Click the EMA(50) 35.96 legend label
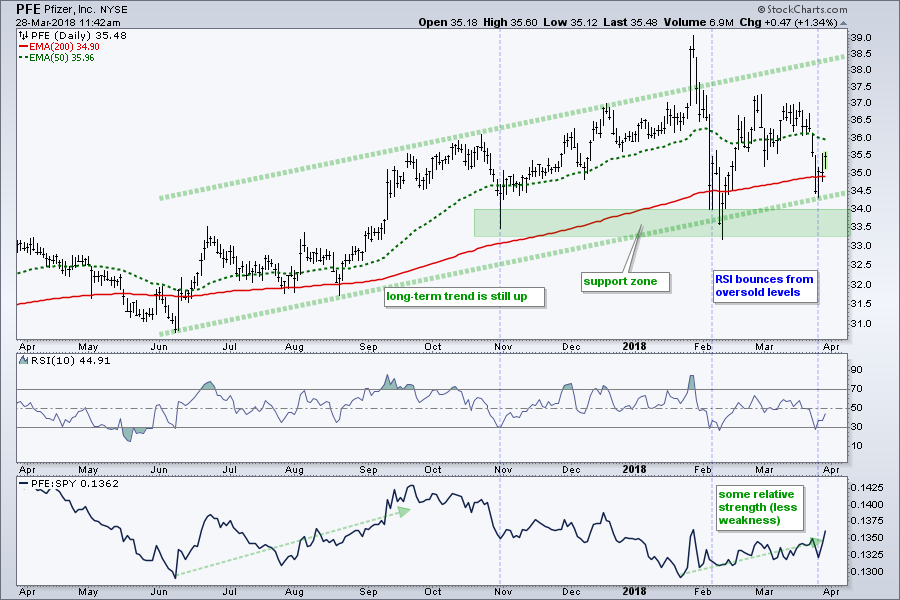This screenshot has height=600, width=900. click(62, 57)
